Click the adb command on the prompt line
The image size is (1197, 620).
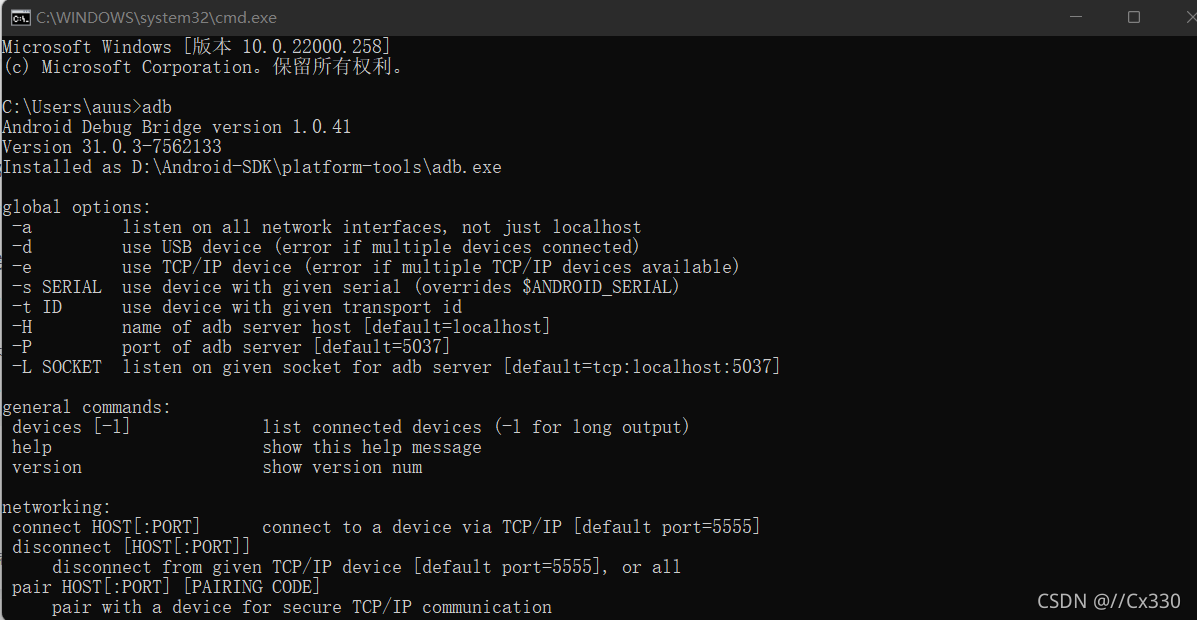[157, 106]
